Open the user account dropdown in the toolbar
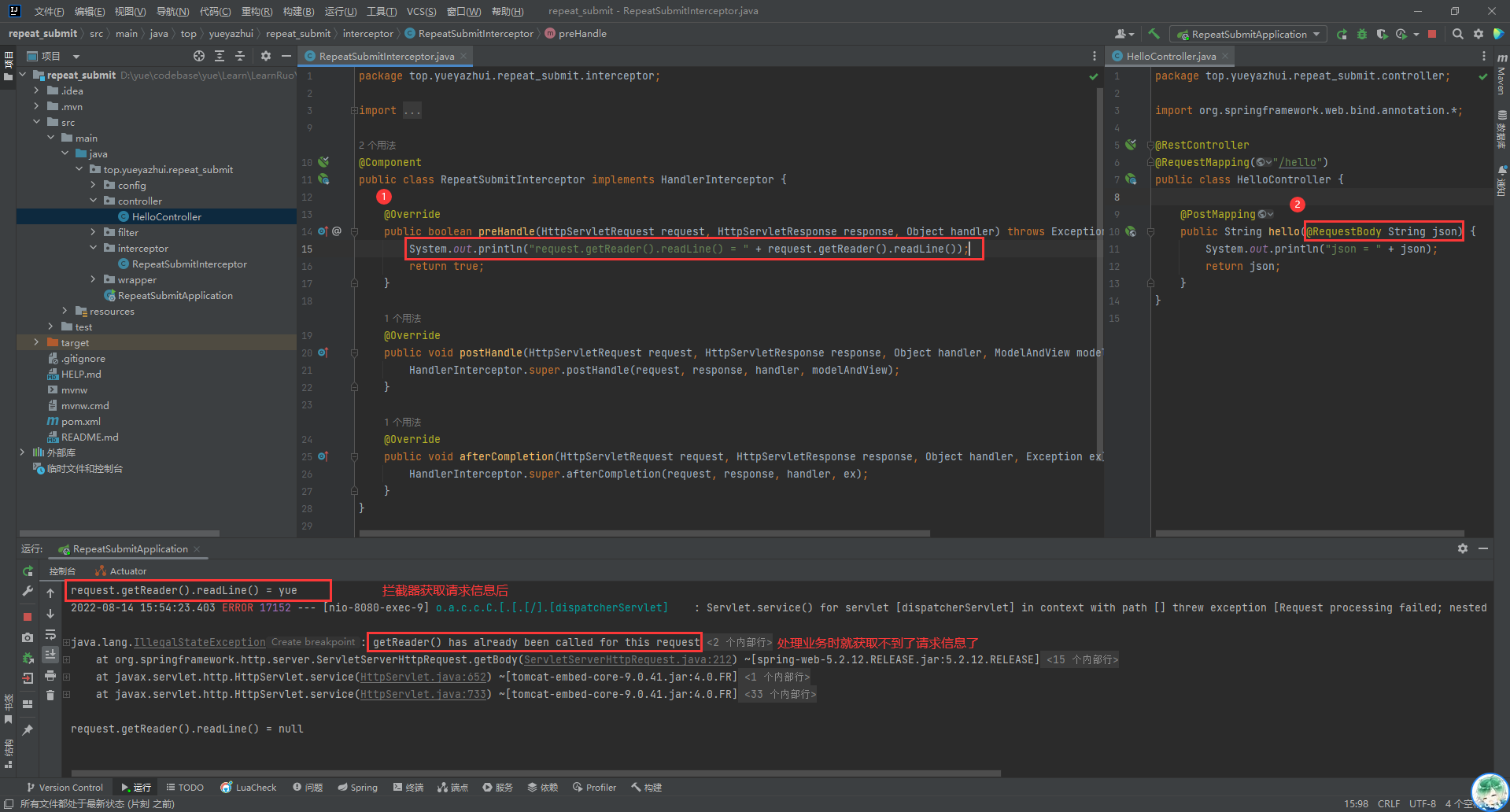 (1124, 34)
